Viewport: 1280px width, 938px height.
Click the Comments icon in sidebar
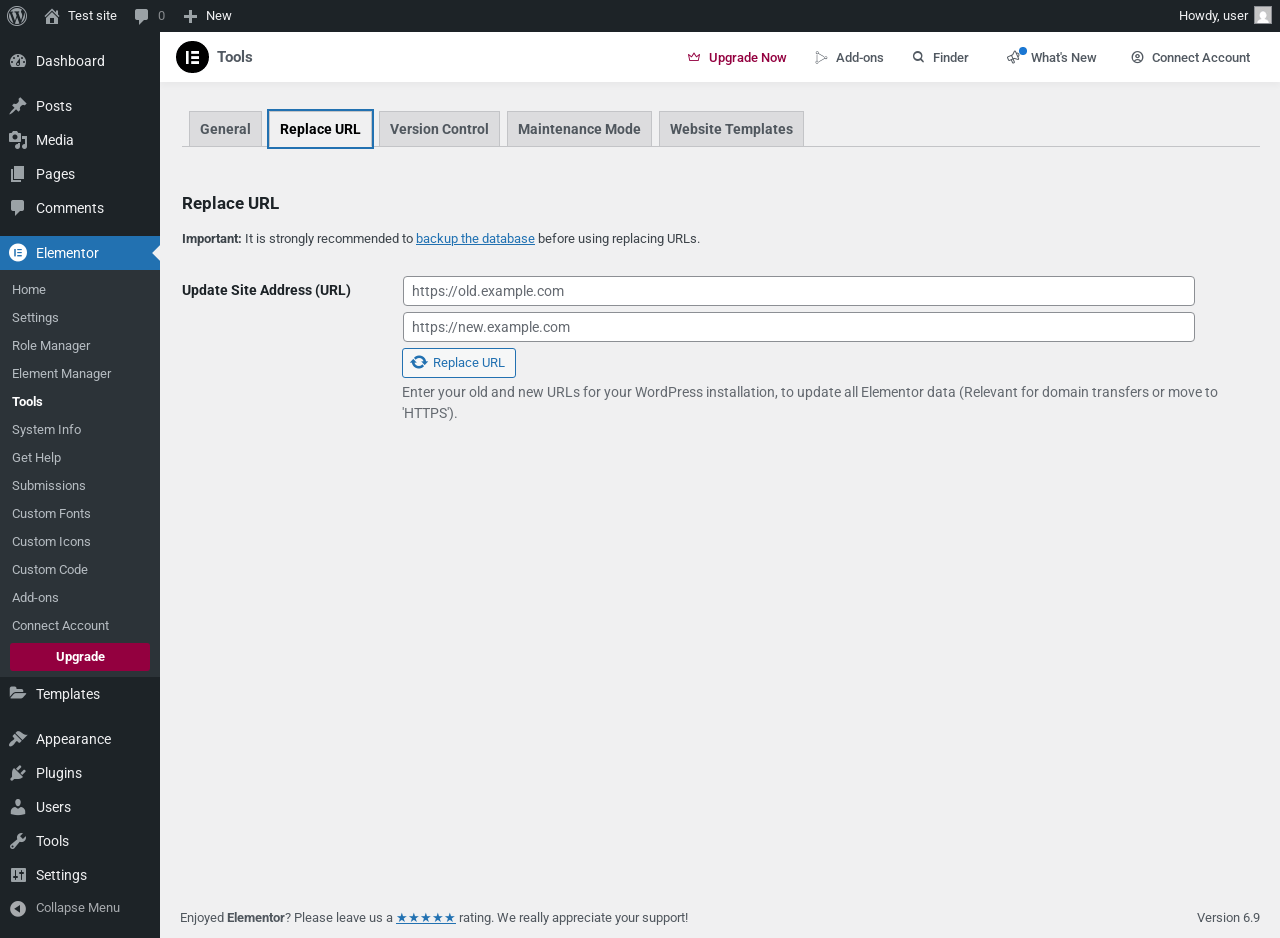[18, 208]
